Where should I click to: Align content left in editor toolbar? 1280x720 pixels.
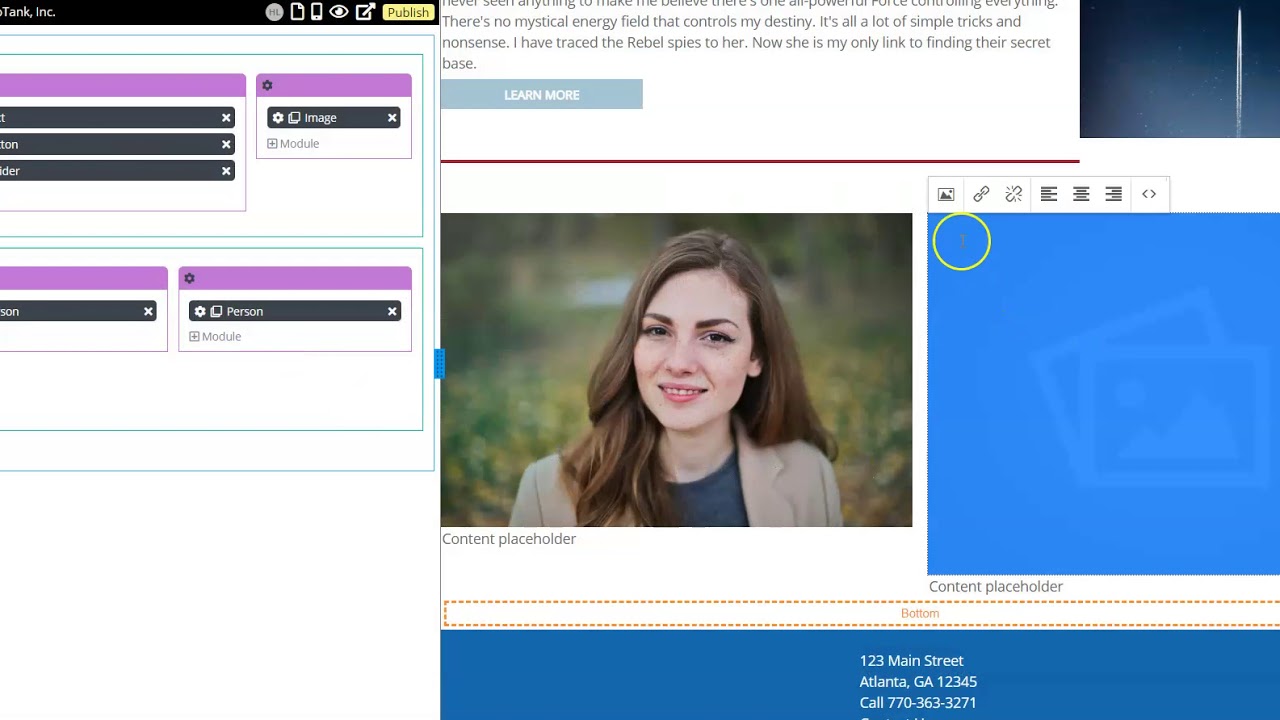pyautogui.click(x=1049, y=194)
